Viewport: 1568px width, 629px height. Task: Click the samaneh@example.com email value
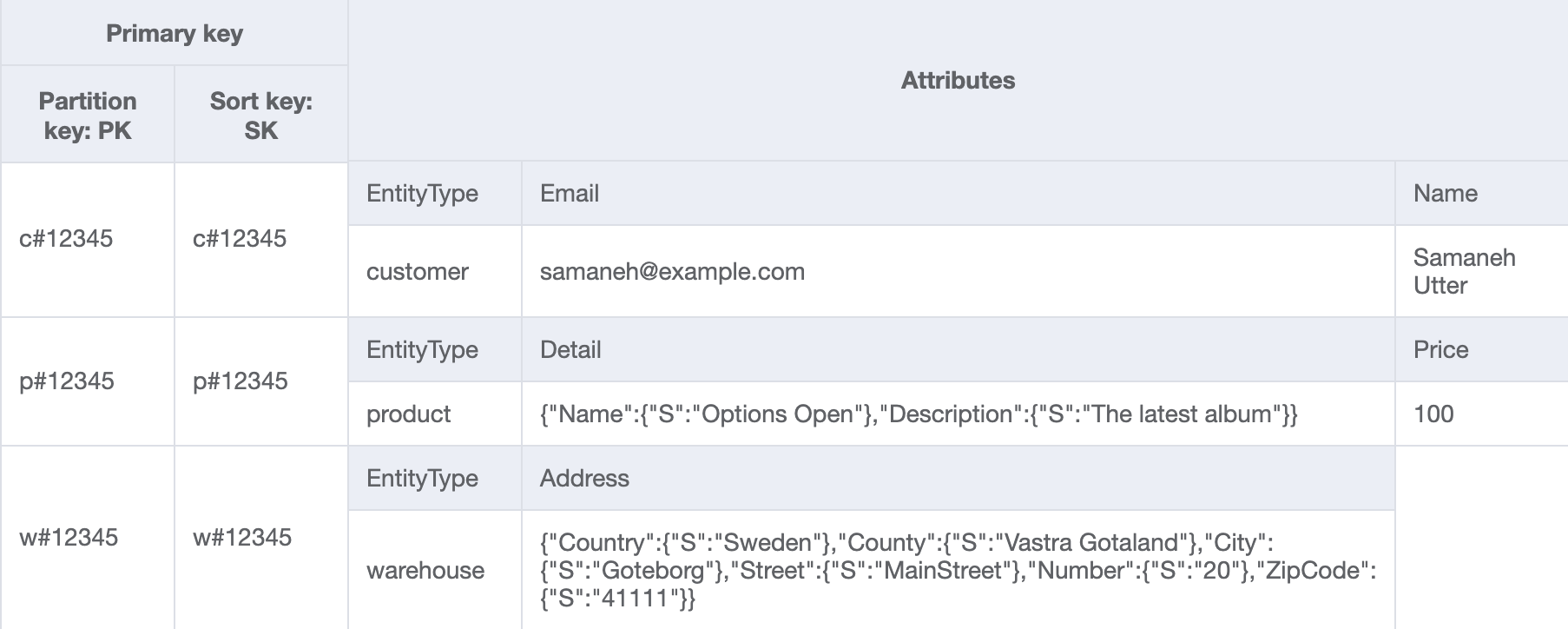672,272
